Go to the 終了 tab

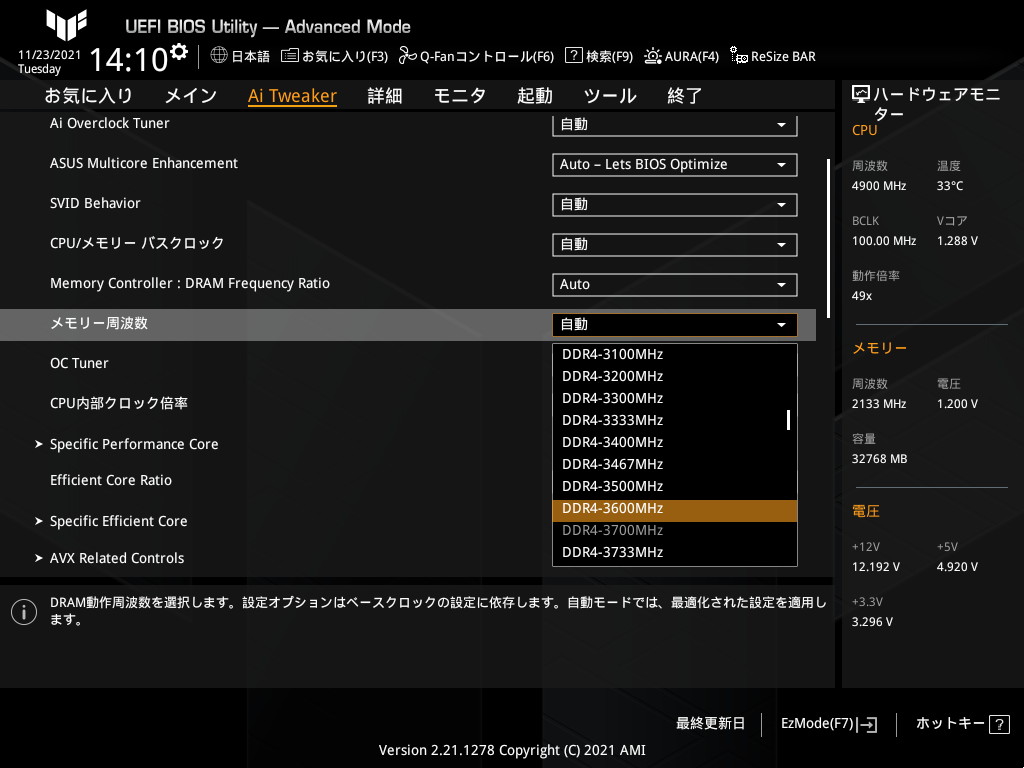684,95
